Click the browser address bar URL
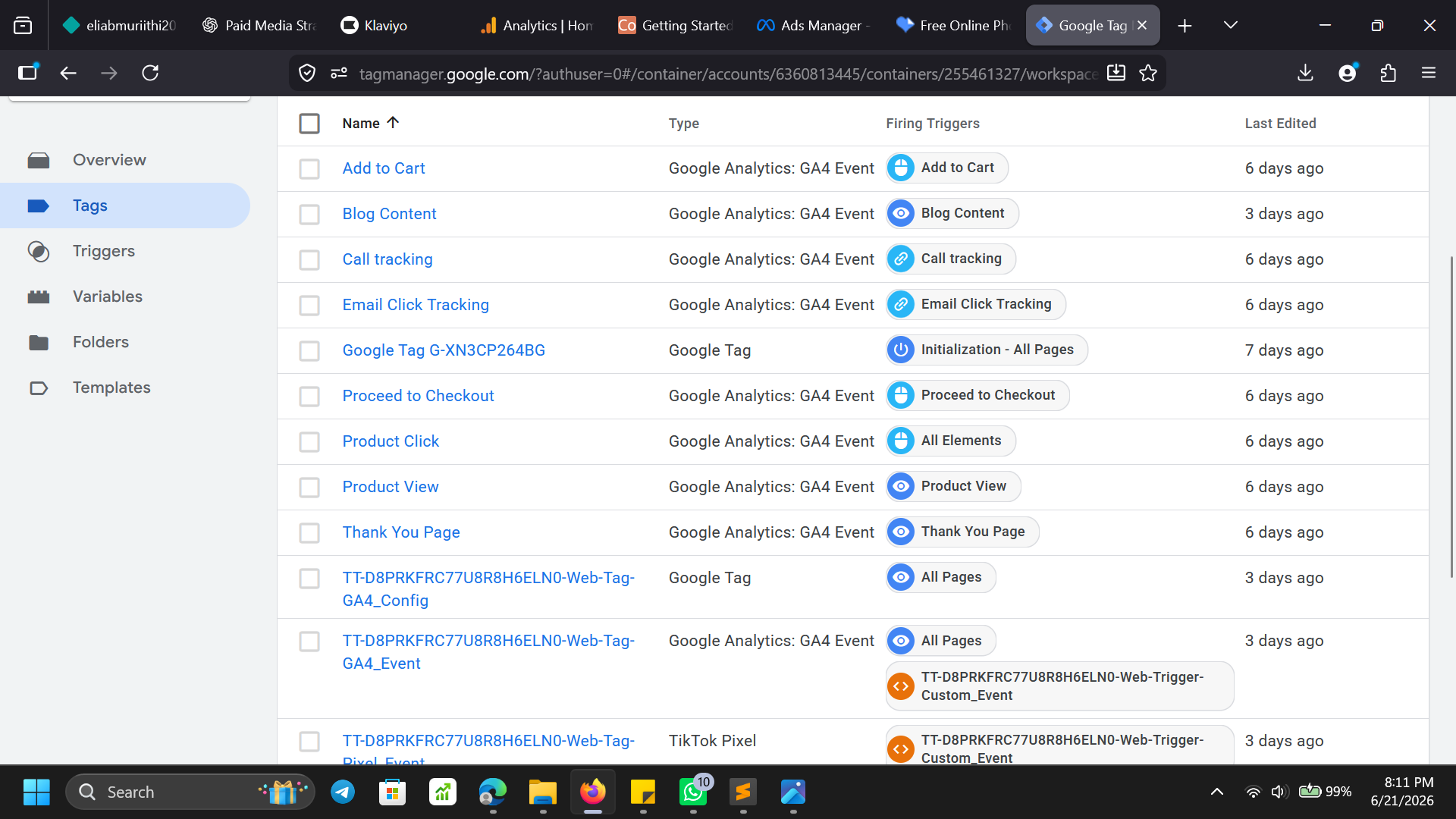 tap(728, 74)
